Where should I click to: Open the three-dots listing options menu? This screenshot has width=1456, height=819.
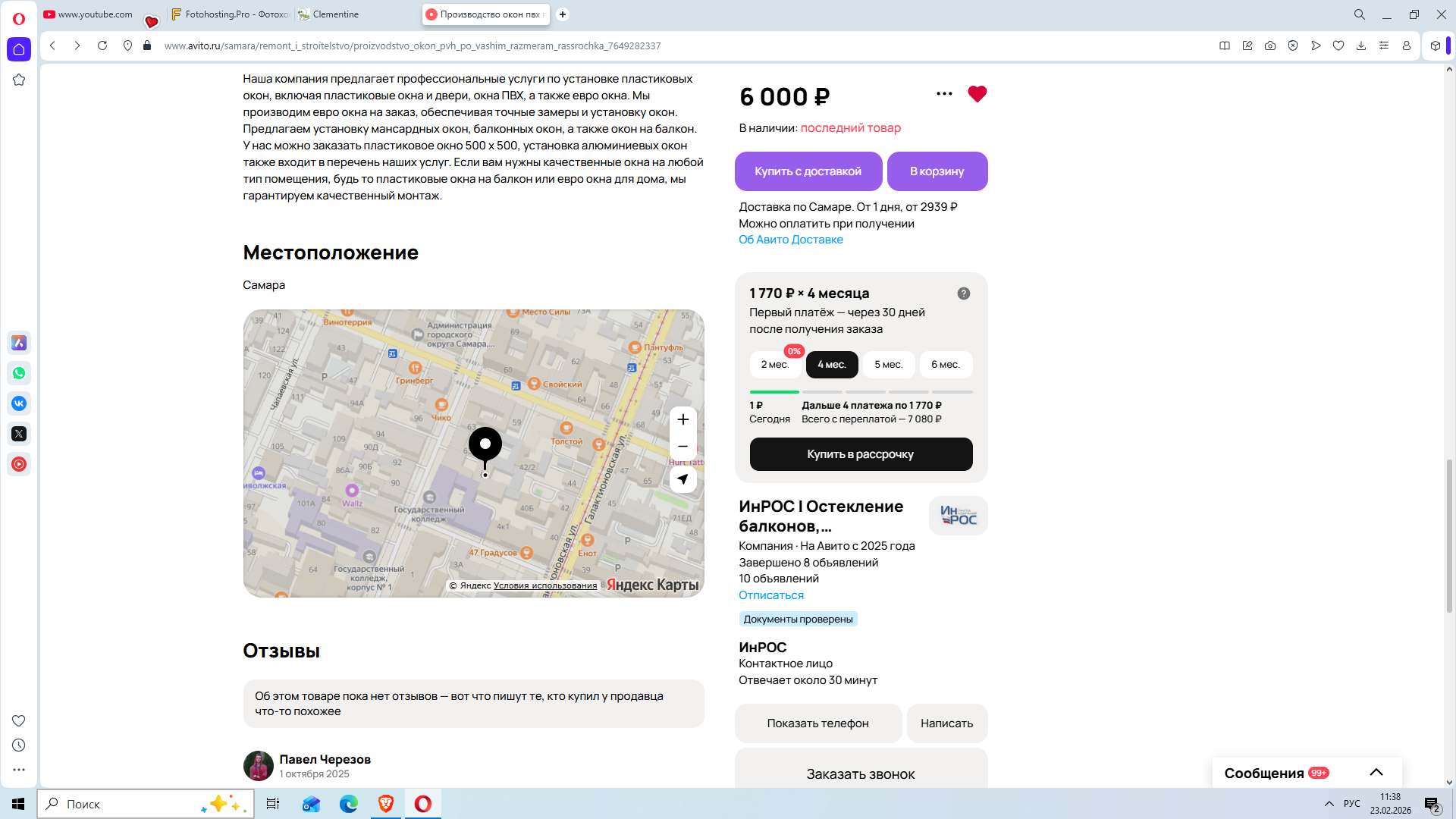[x=944, y=94]
